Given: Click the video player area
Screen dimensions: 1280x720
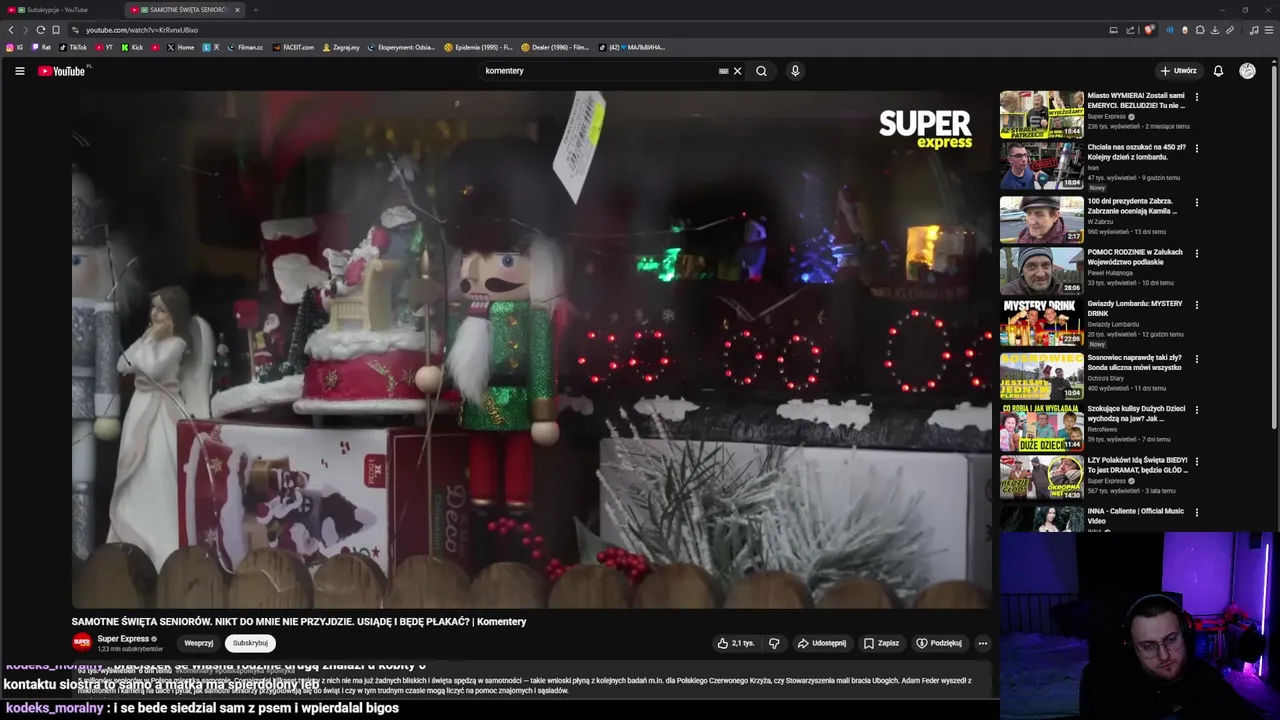Looking at the screenshot, I should [531, 348].
